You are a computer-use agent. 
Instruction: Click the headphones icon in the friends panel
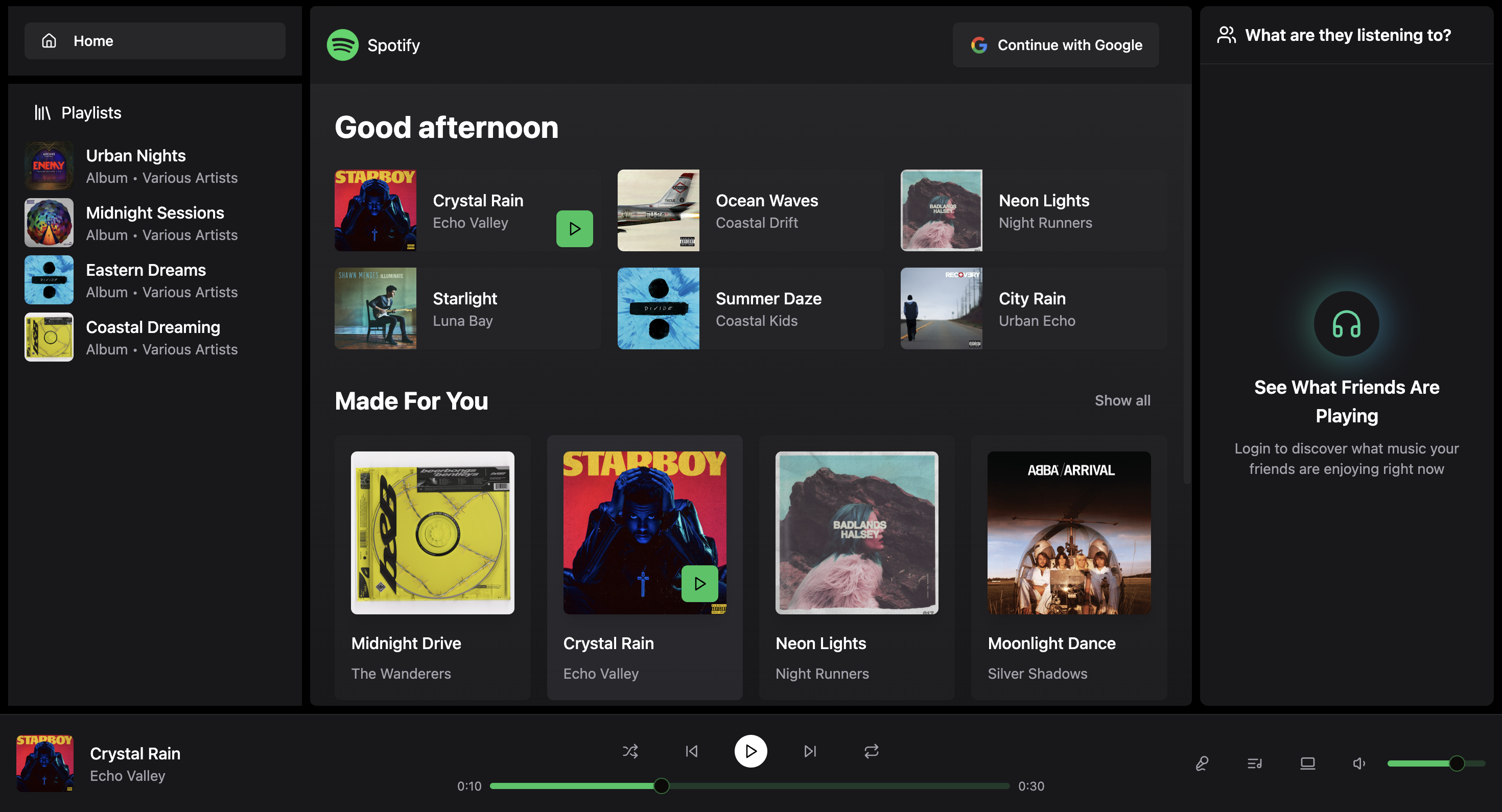click(x=1346, y=323)
